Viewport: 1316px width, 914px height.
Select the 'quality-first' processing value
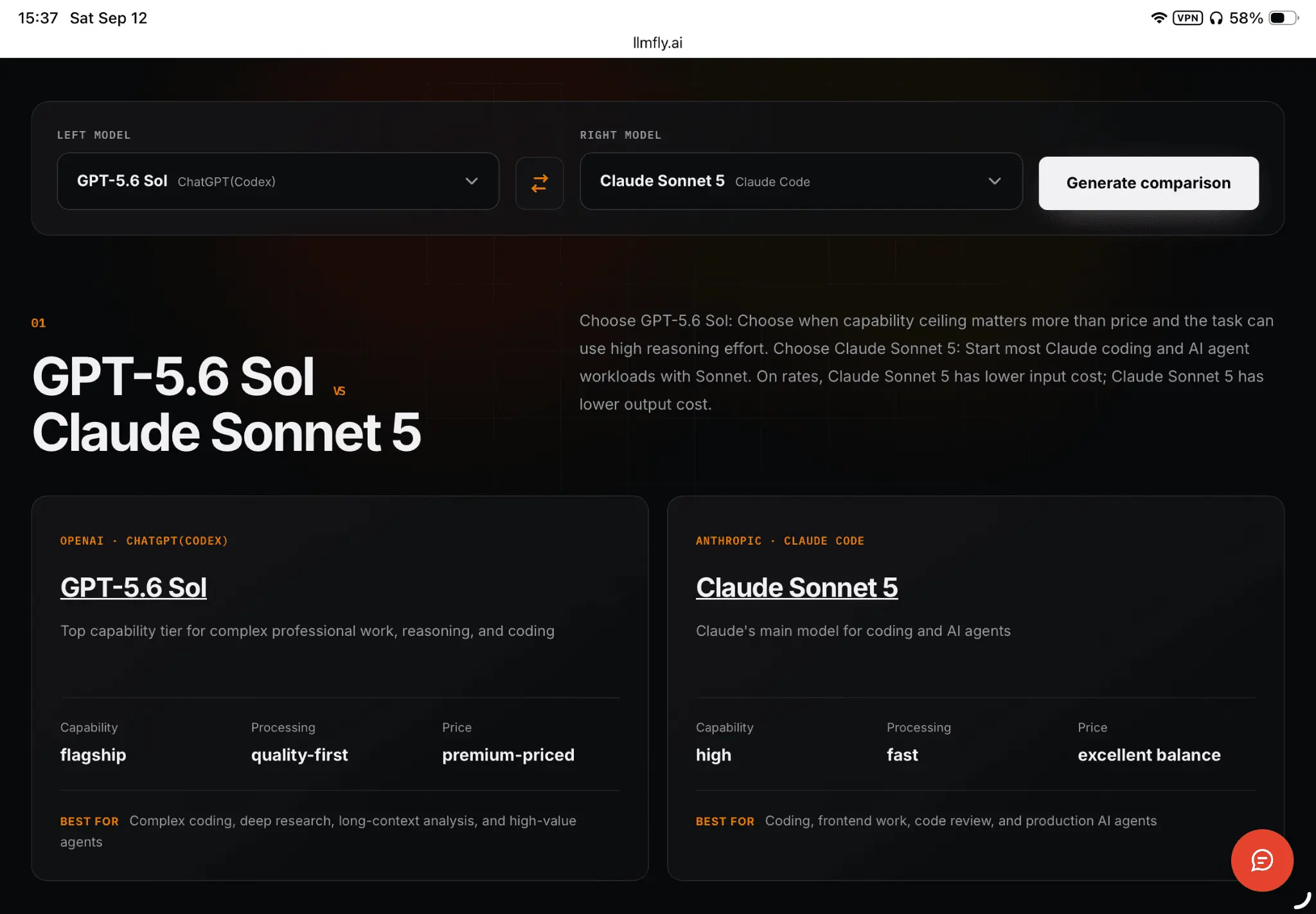(x=299, y=755)
